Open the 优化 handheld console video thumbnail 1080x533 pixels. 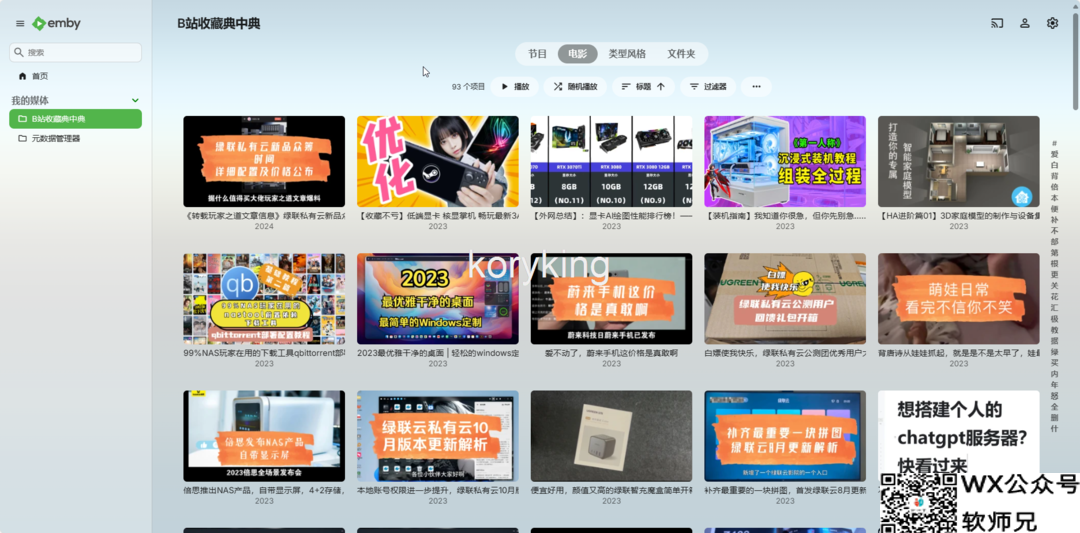tap(437, 161)
